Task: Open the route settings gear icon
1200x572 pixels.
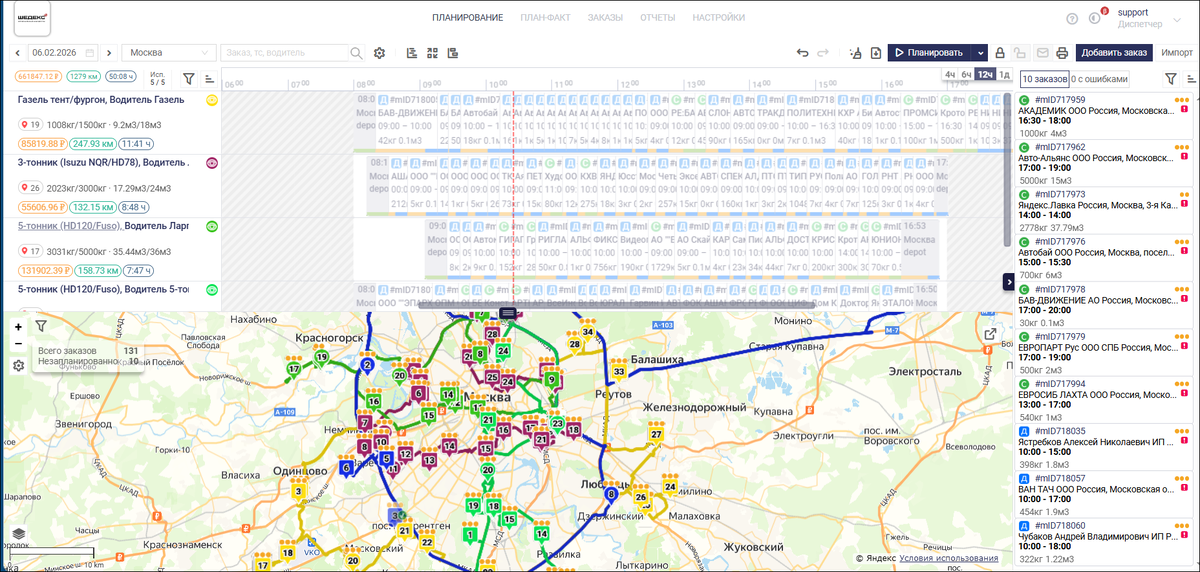Action: (x=379, y=53)
